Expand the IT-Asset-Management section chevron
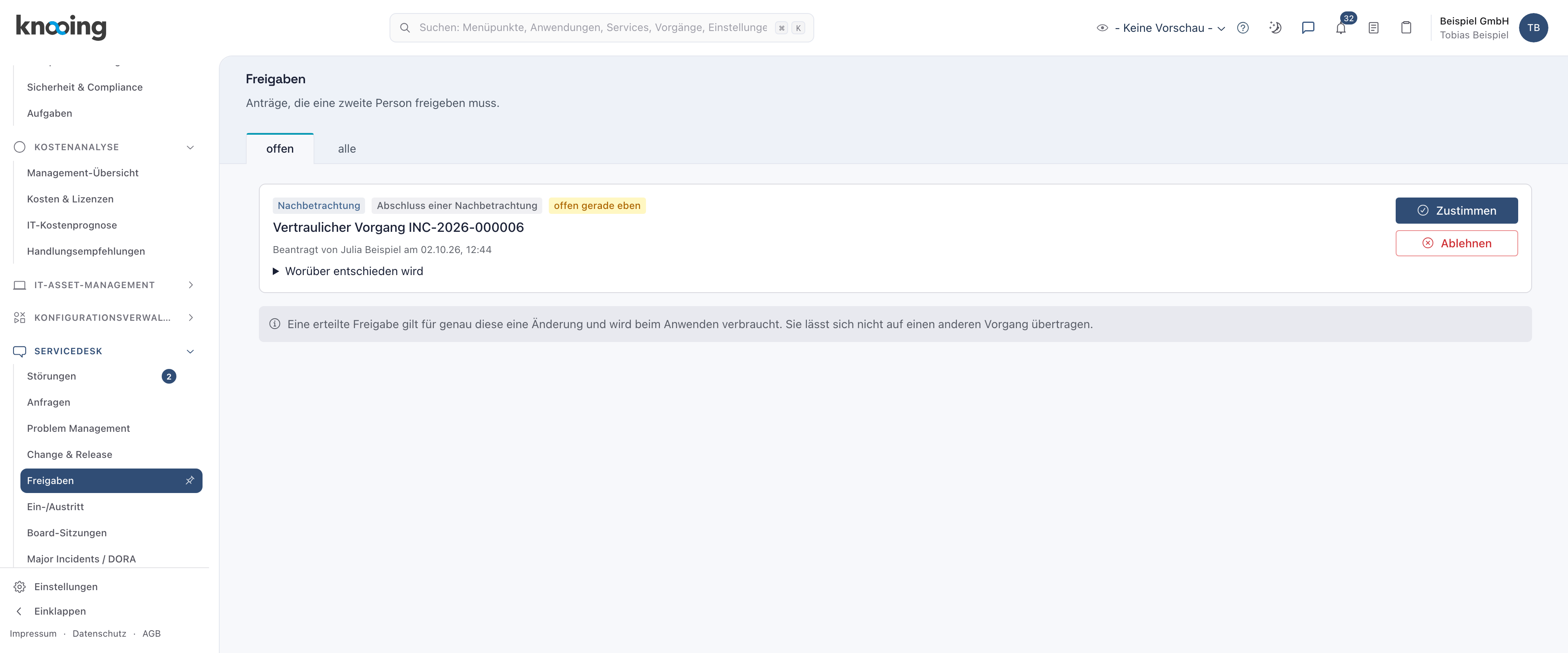1568x653 pixels. [191, 285]
